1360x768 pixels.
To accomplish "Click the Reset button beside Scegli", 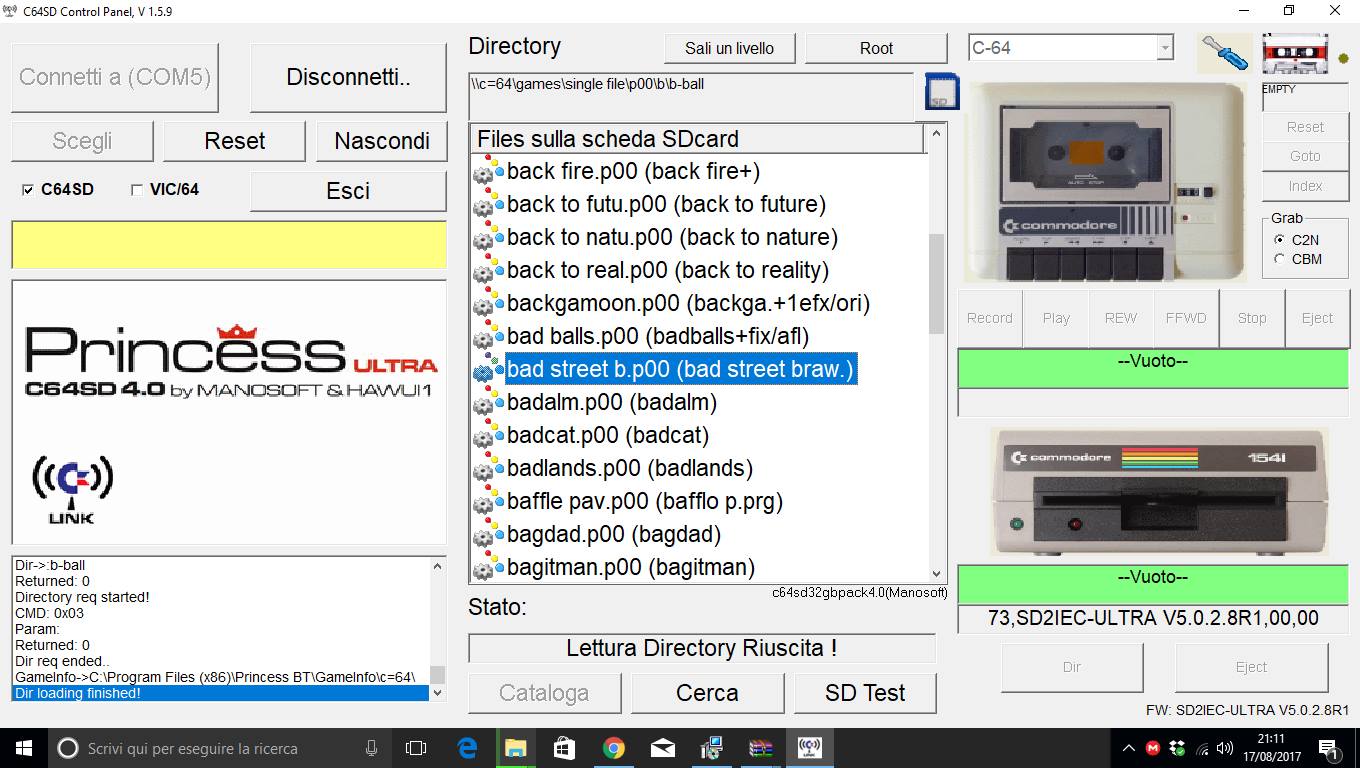I will [234, 141].
